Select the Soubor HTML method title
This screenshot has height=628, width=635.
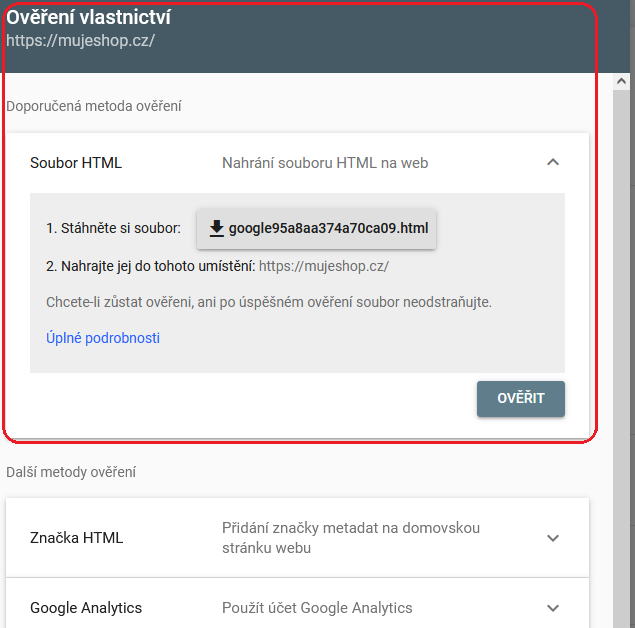point(76,163)
